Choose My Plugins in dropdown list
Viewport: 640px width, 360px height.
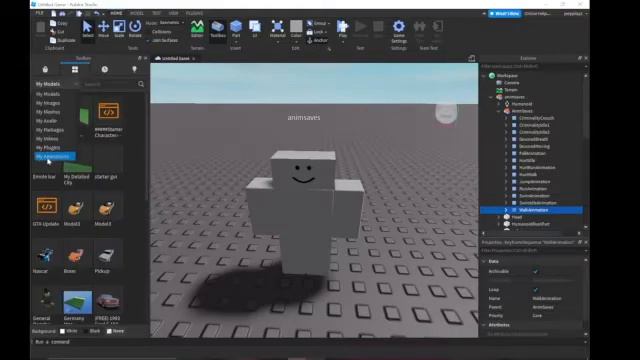(48, 148)
